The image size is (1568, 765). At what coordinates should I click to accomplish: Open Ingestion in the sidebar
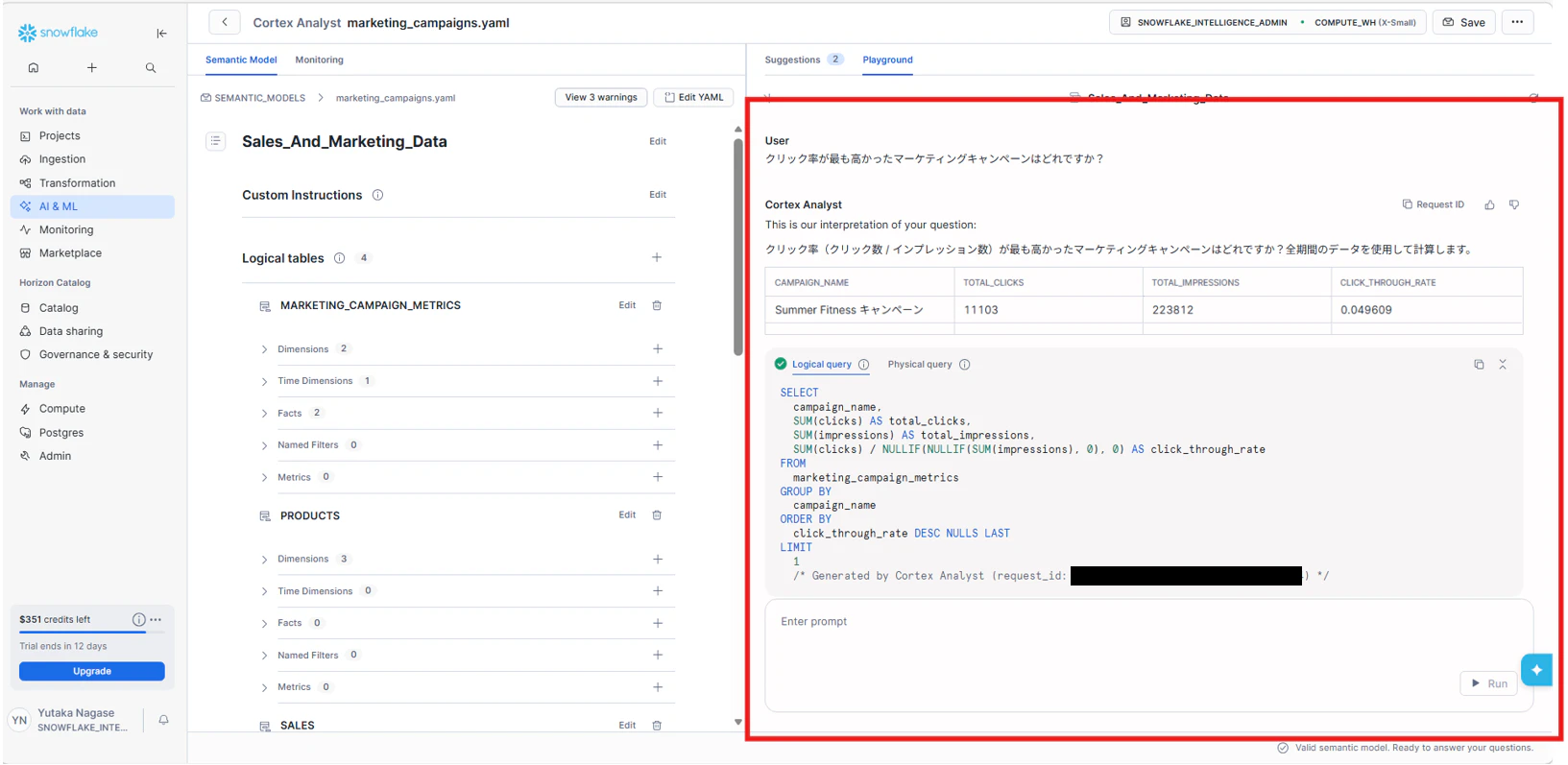click(92, 159)
